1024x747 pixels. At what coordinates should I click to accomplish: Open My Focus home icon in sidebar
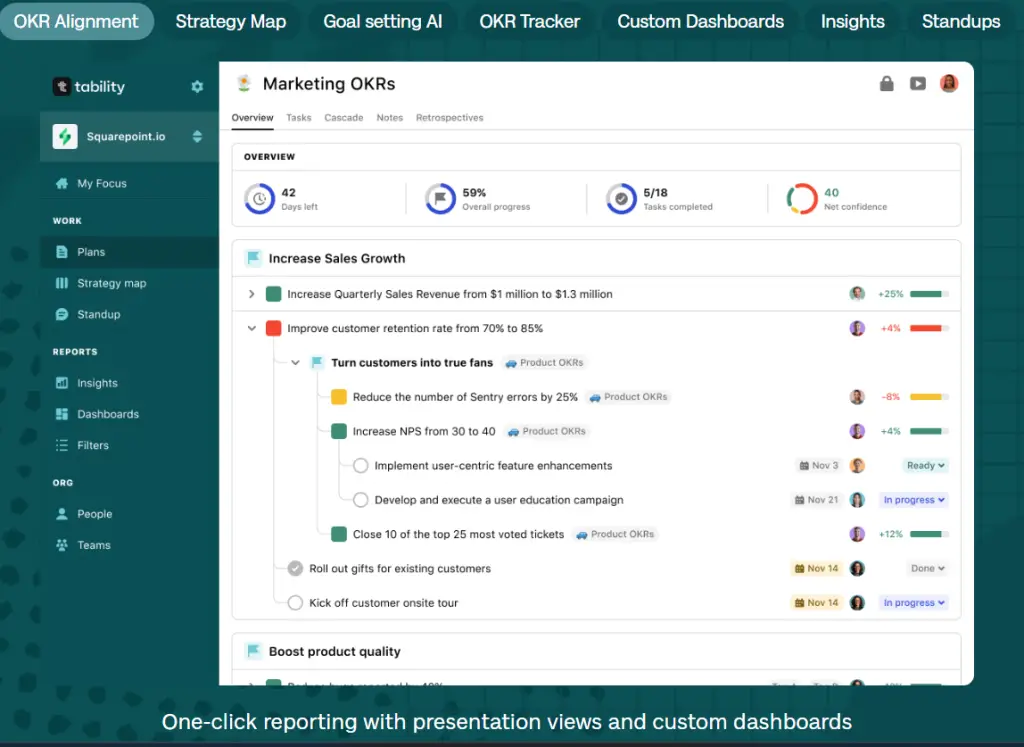(62, 183)
